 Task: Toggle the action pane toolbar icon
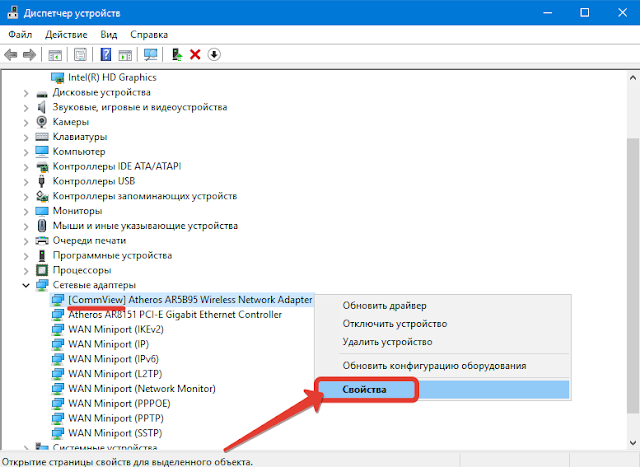(x=125, y=55)
